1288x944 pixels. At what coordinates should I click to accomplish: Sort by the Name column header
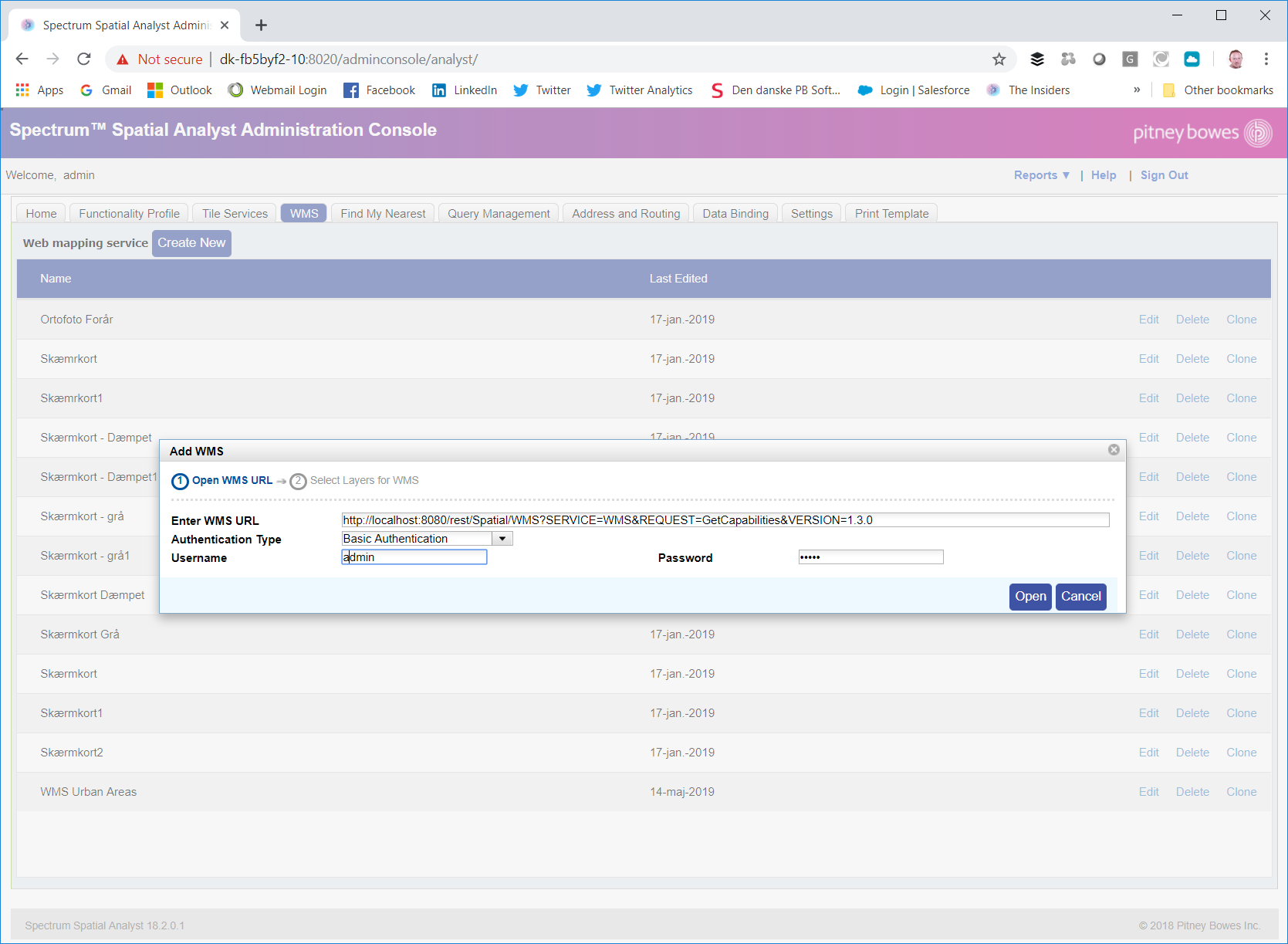pos(56,279)
